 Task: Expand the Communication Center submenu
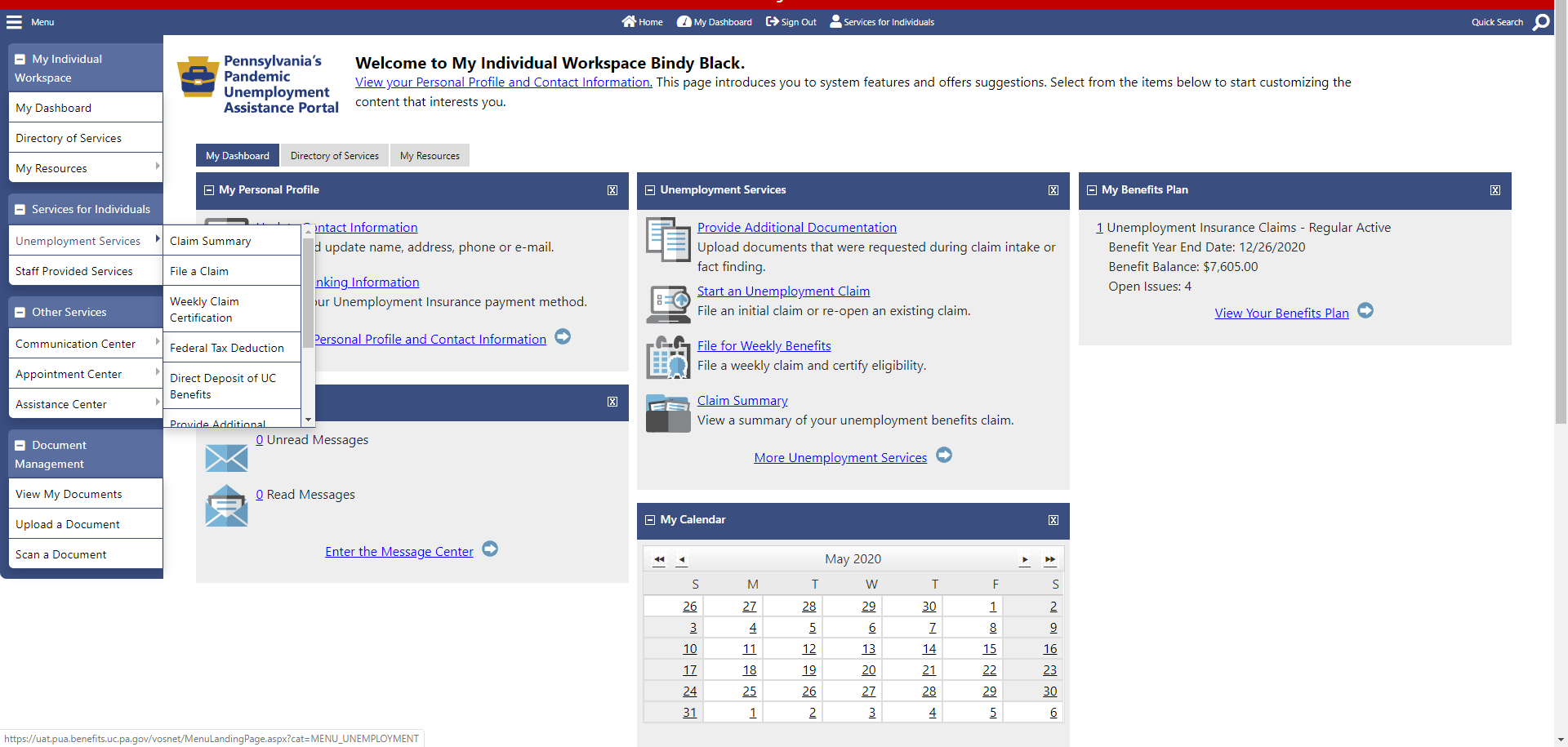157,343
